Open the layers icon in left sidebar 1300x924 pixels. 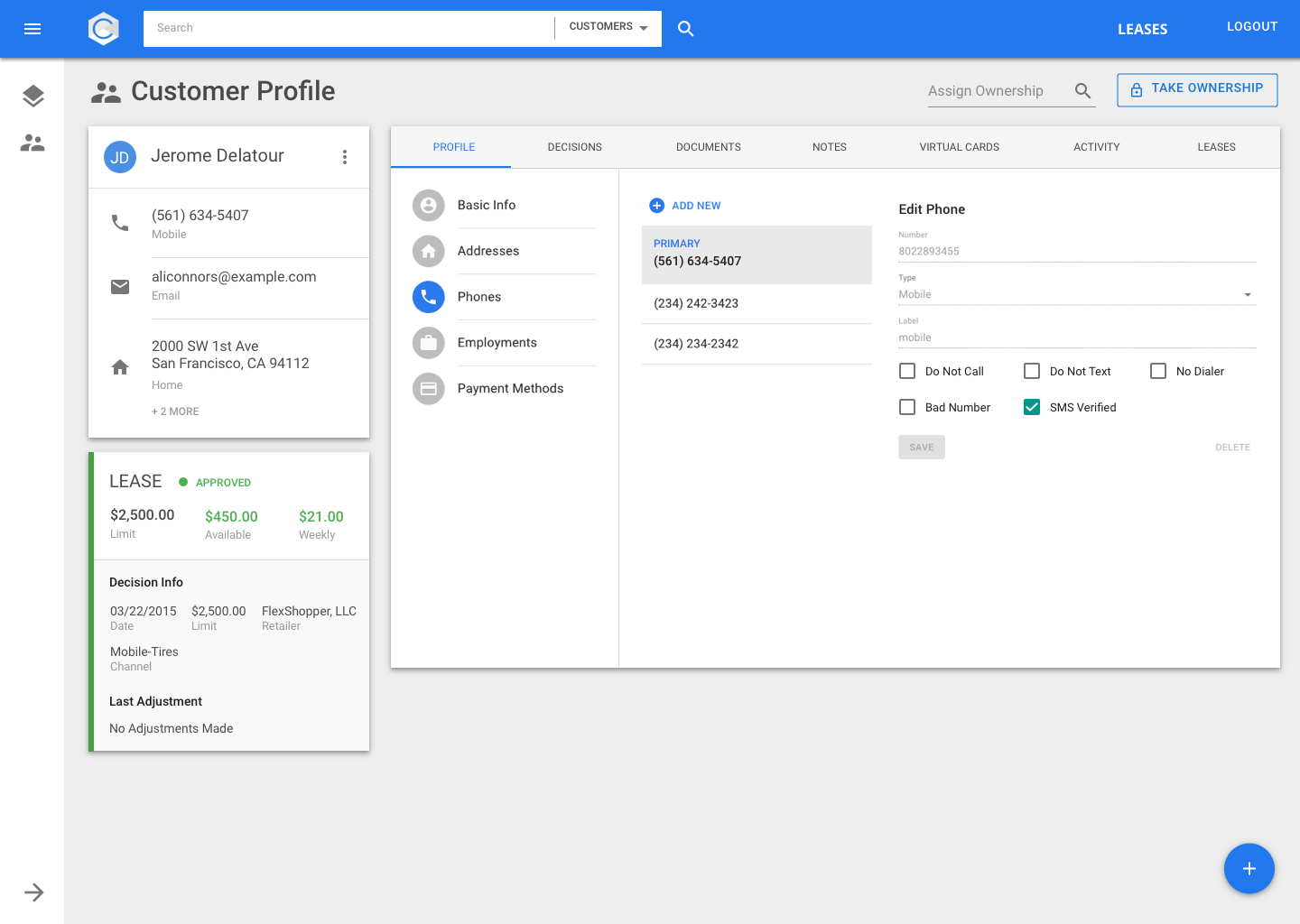(32, 96)
